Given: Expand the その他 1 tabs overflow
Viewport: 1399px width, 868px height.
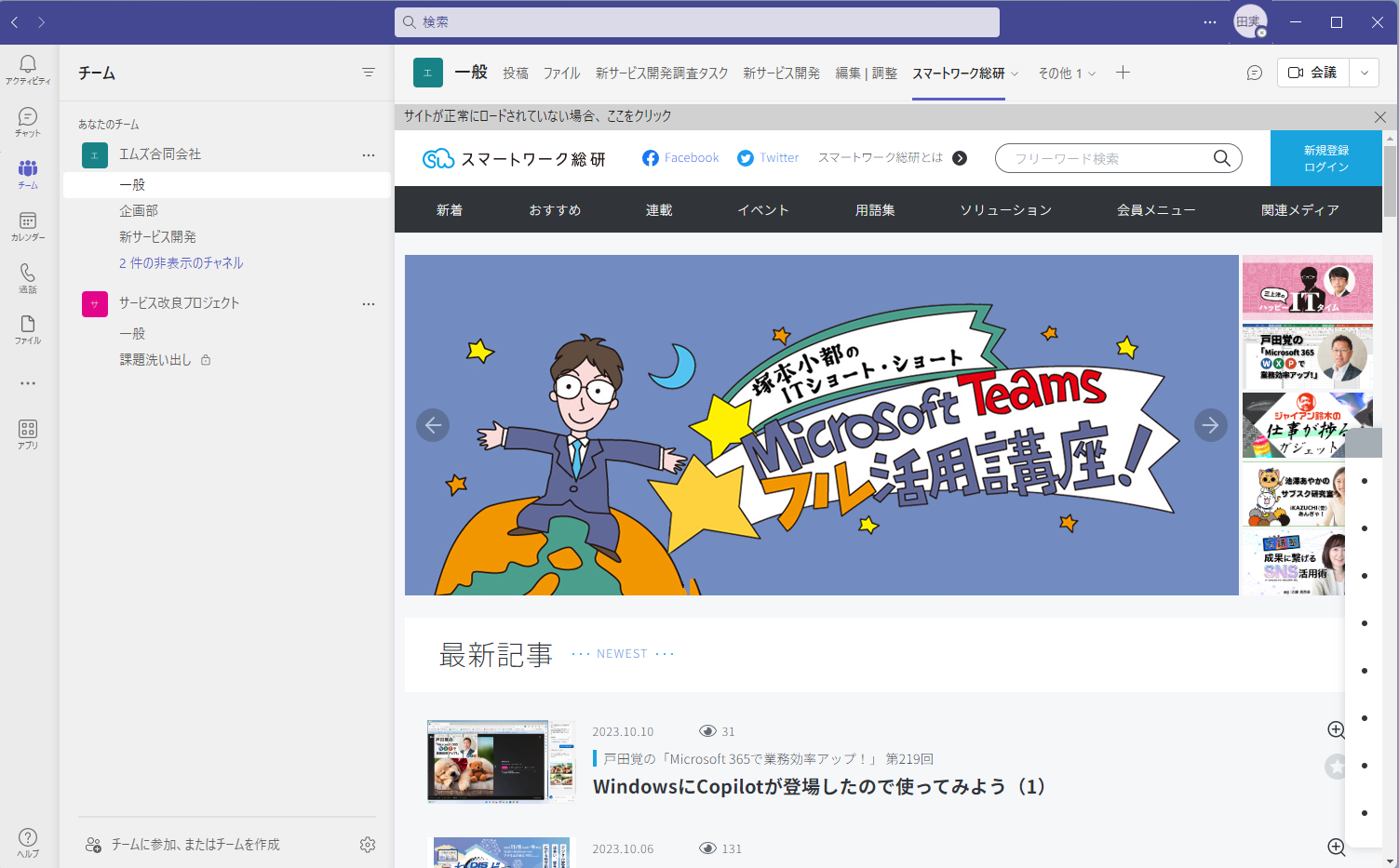Looking at the screenshot, I should pos(1067,73).
